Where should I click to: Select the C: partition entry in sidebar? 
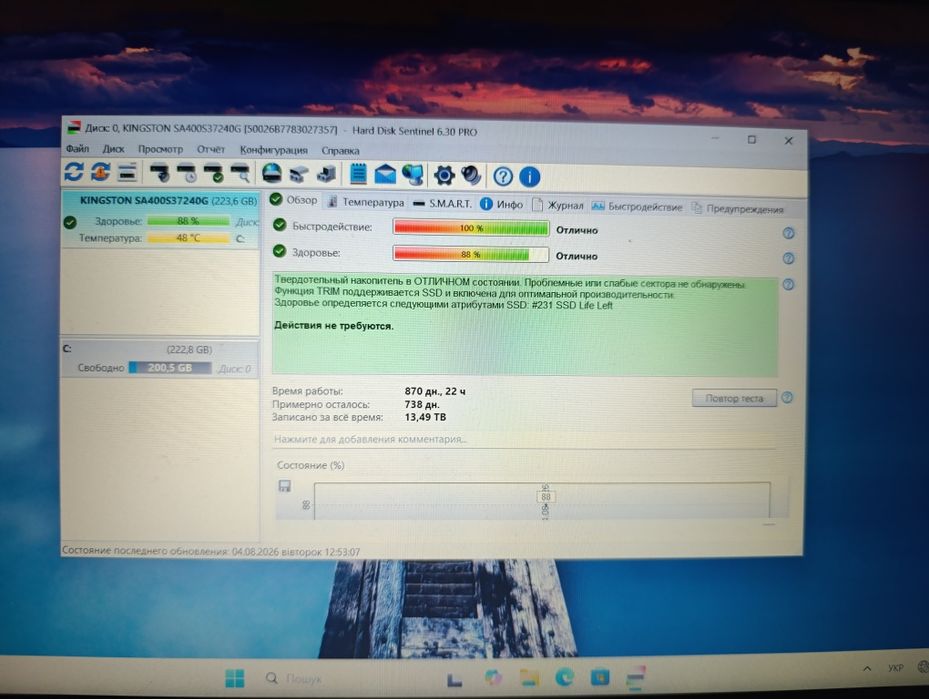tap(160, 358)
